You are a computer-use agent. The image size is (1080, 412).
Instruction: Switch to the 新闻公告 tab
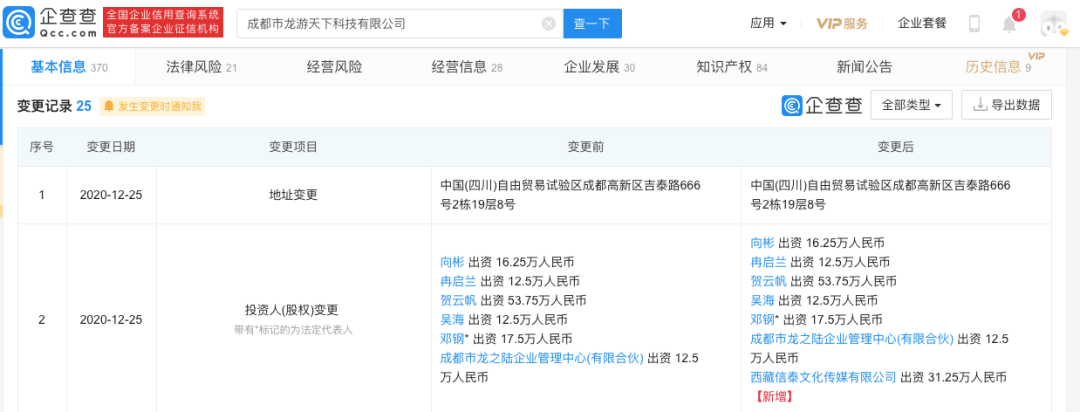(864, 67)
